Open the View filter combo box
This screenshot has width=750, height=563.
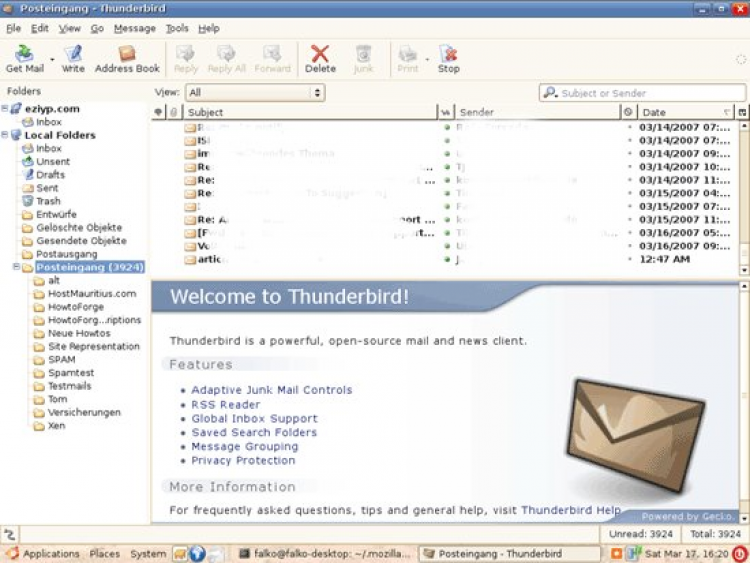coord(255,92)
